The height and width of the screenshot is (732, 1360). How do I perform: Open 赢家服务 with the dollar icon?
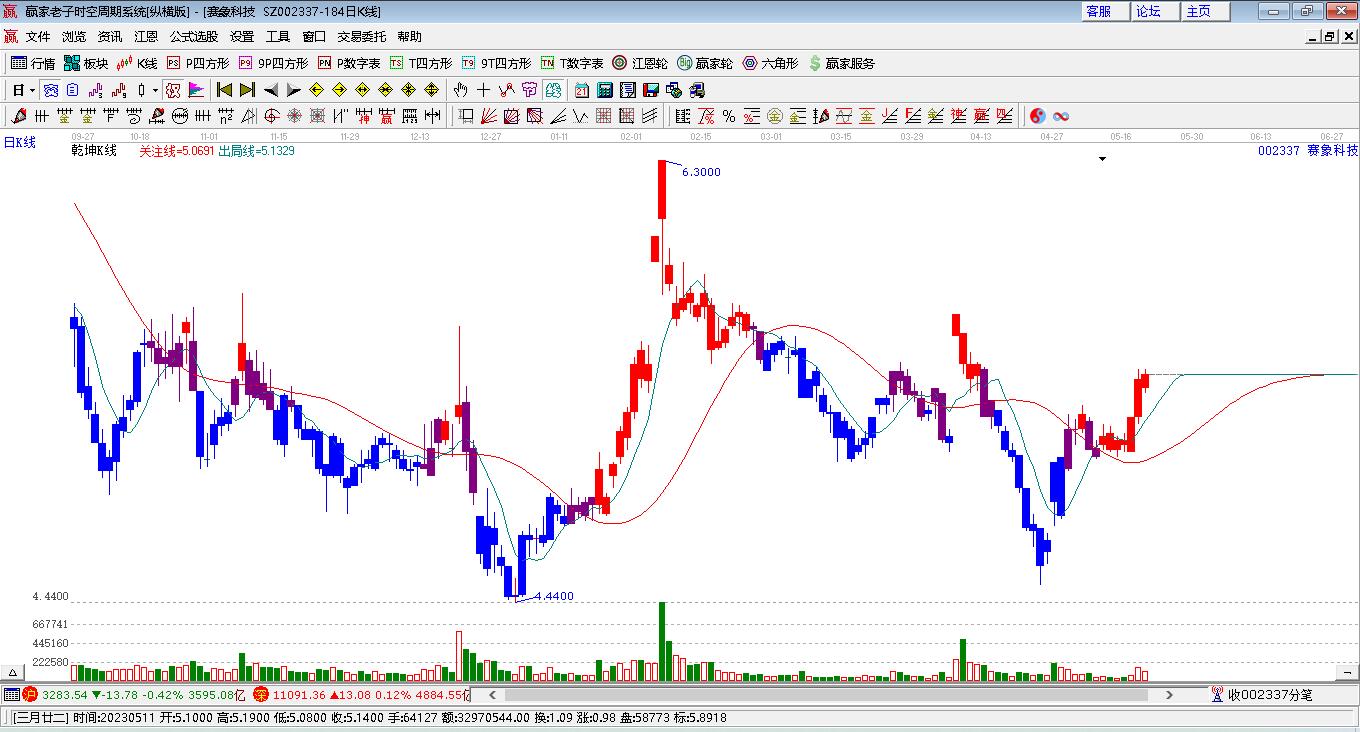point(842,63)
